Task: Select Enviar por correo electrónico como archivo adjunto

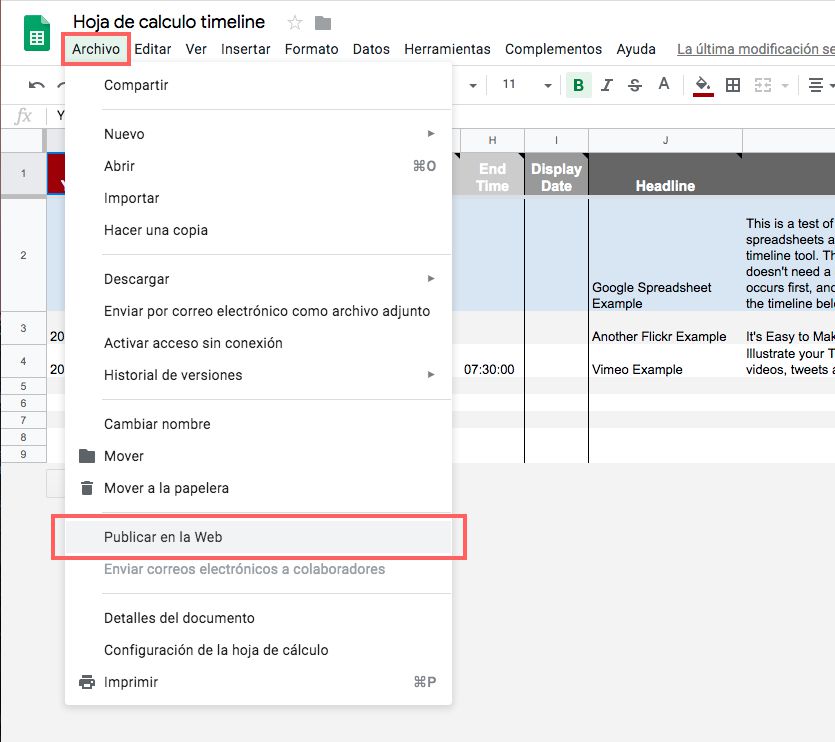Action: (258, 311)
